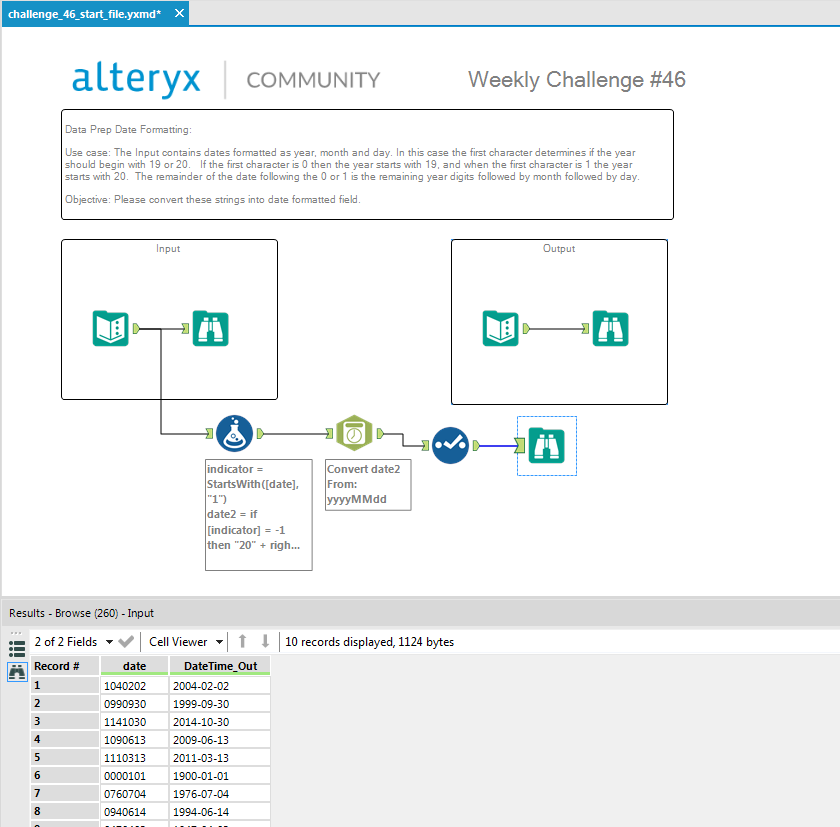Image resolution: width=840 pixels, height=827 pixels.
Task: Select the DateTime_Out column header
Action: (x=220, y=666)
